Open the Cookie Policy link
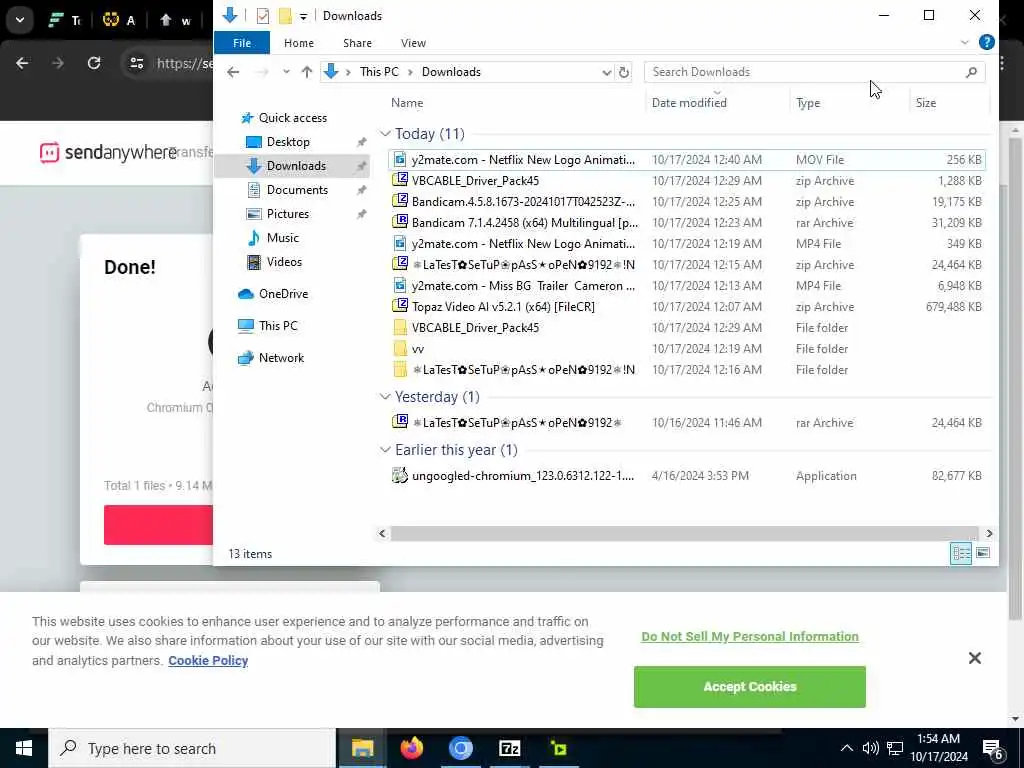1024x768 pixels. coord(208,661)
